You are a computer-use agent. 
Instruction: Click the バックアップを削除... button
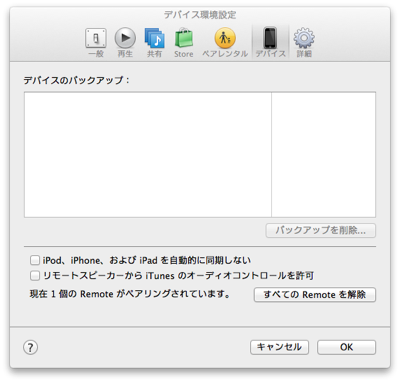(x=321, y=230)
